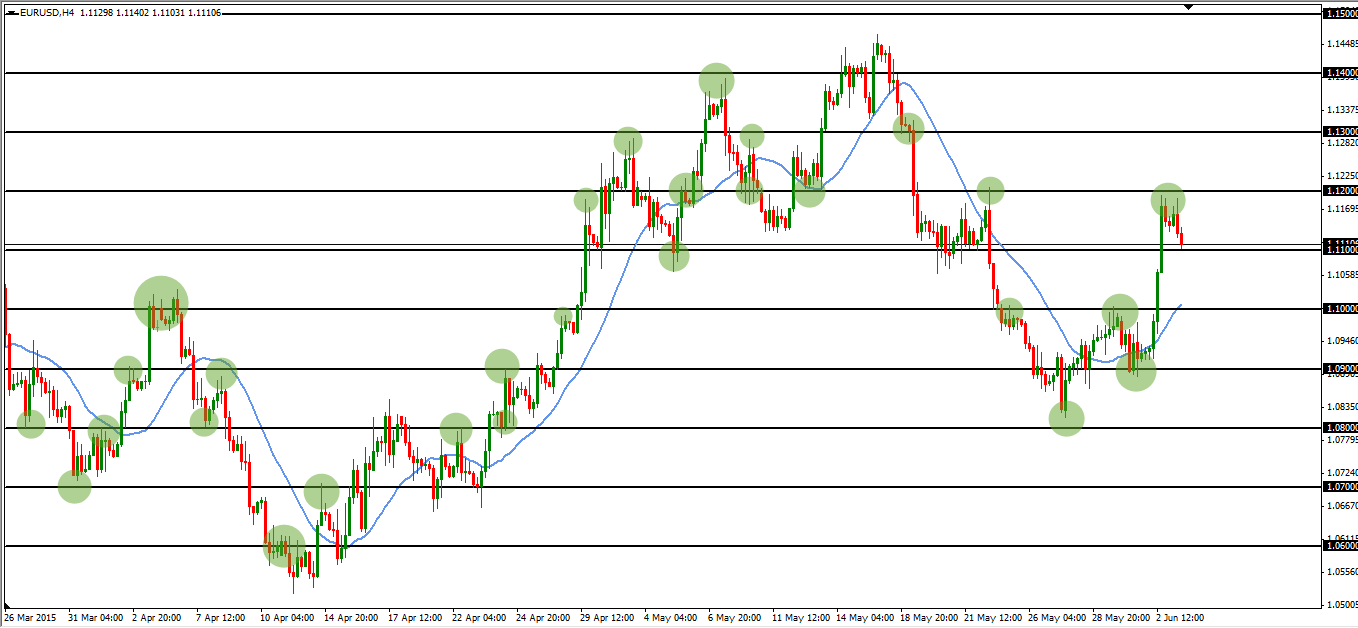Select the 1.1500 price label on axis
The height and width of the screenshot is (628, 1358).
(x=1340, y=14)
